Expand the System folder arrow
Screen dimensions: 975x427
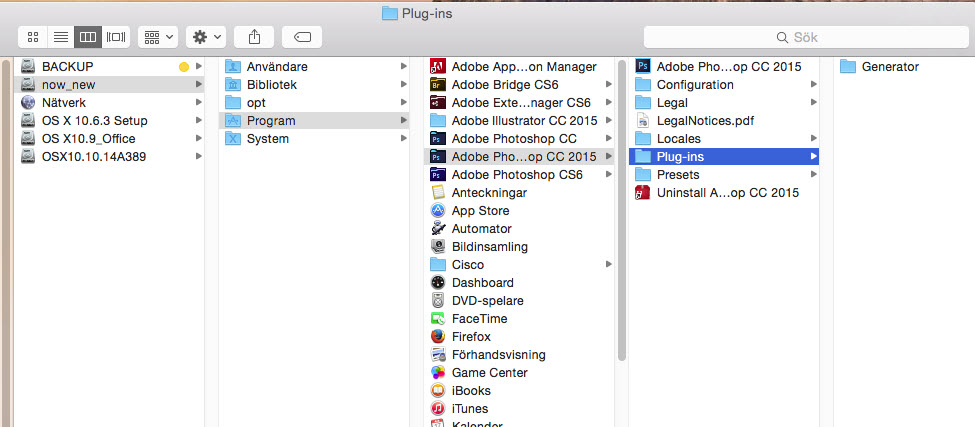tap(404, 139)
